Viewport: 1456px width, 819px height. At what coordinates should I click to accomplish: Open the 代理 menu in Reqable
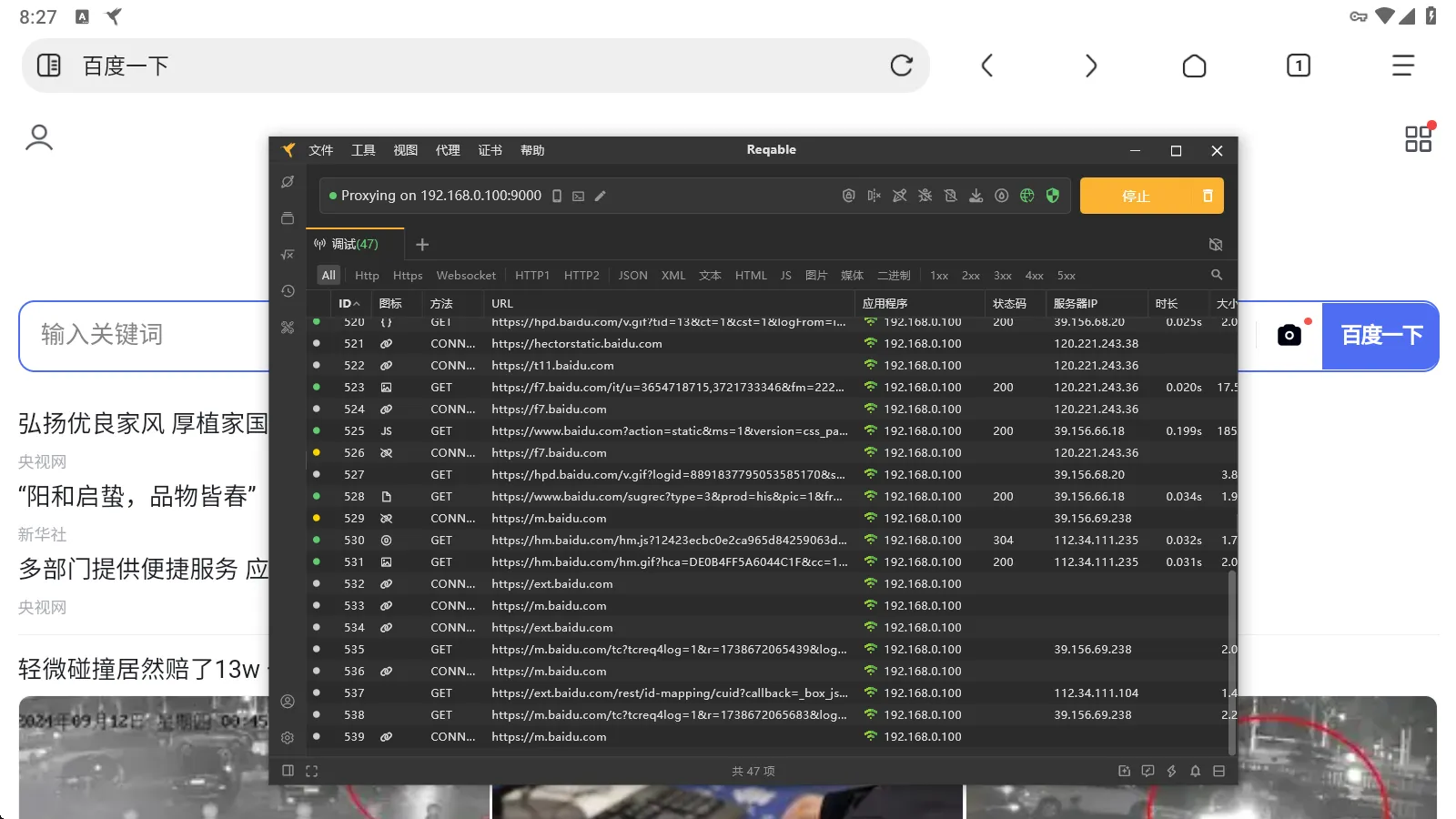[448, 150]
